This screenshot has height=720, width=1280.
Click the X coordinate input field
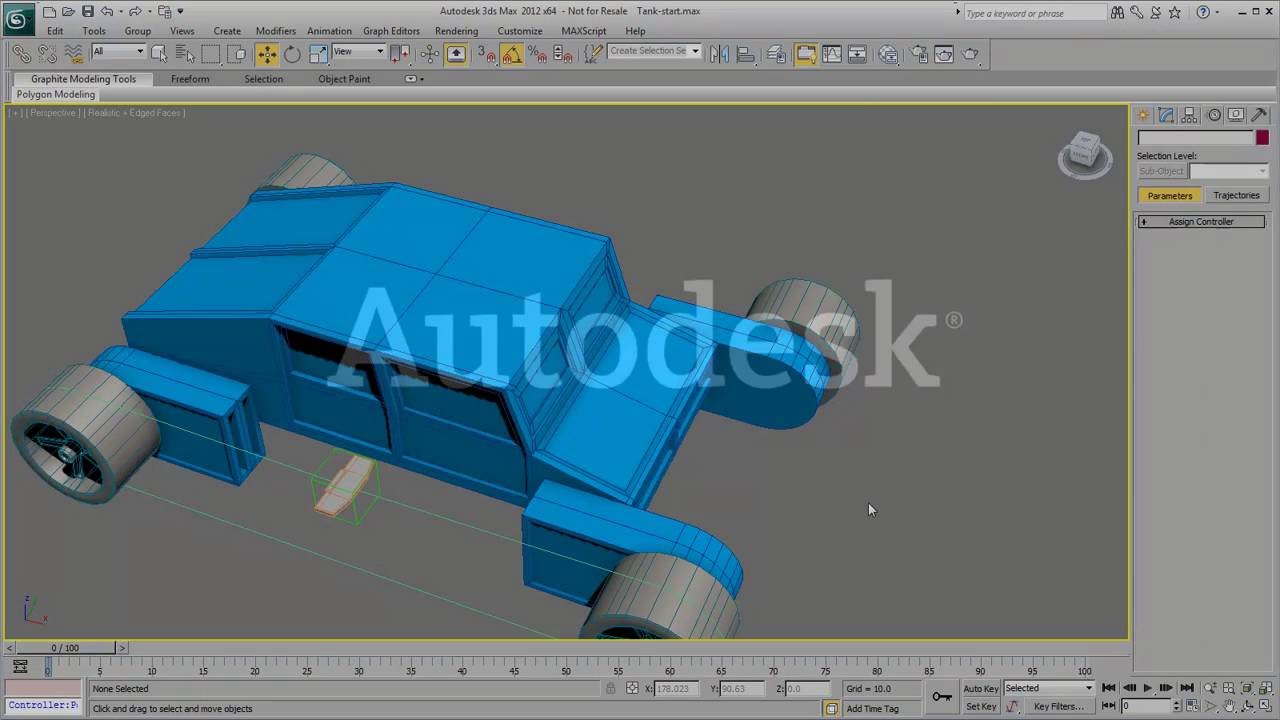point(678,688)
